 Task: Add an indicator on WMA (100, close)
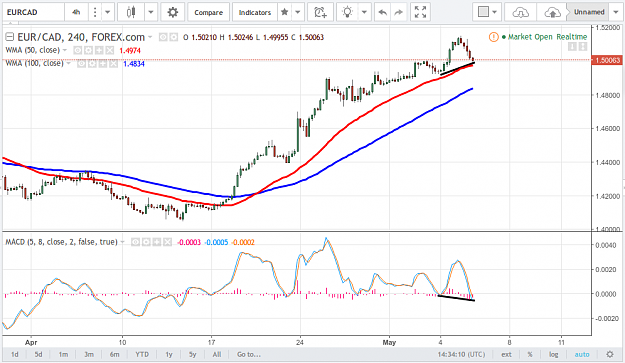click(103, 64)
